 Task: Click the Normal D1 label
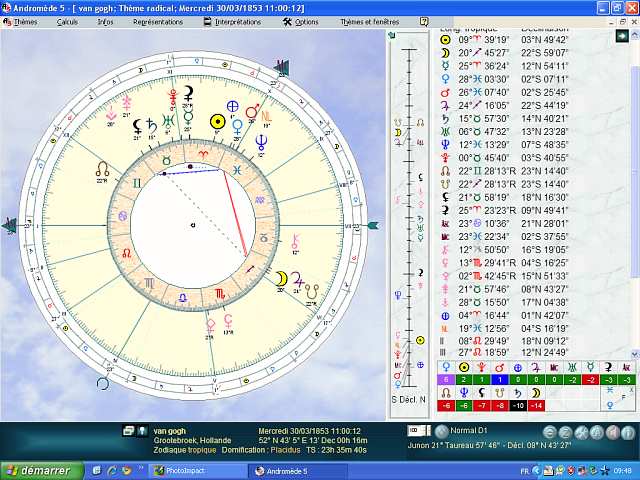(x=469, y=430)
